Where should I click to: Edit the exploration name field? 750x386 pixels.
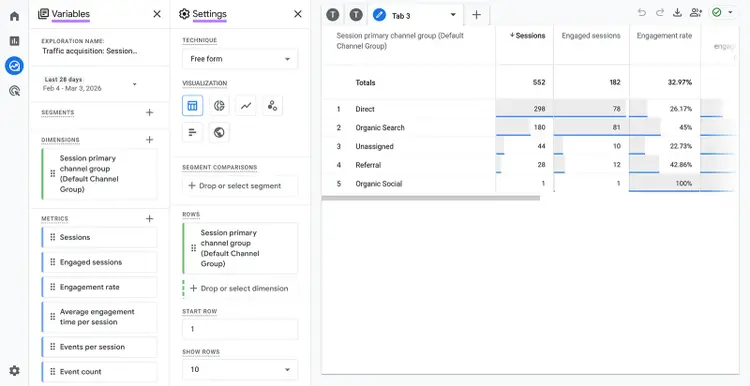click(x=89, y=51)
